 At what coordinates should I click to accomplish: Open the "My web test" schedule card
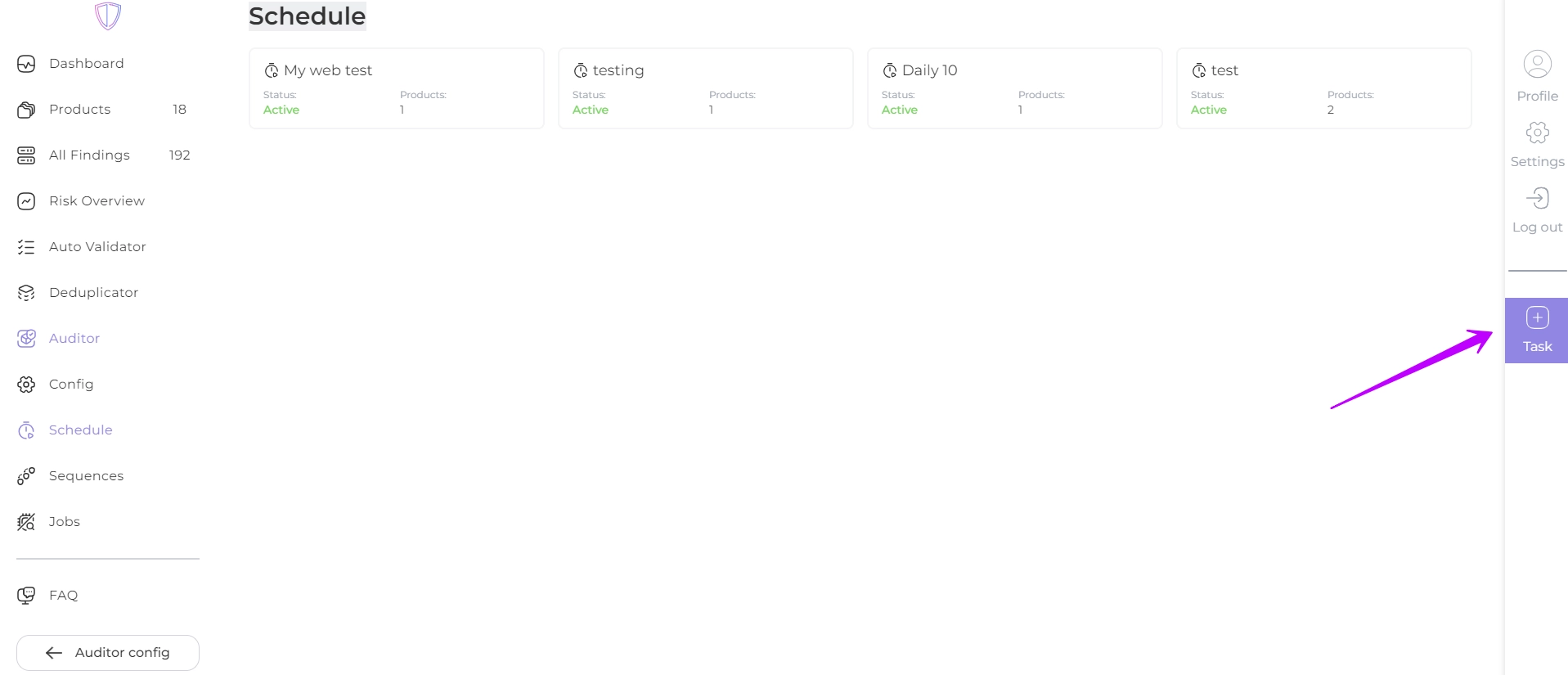(396, 88)
